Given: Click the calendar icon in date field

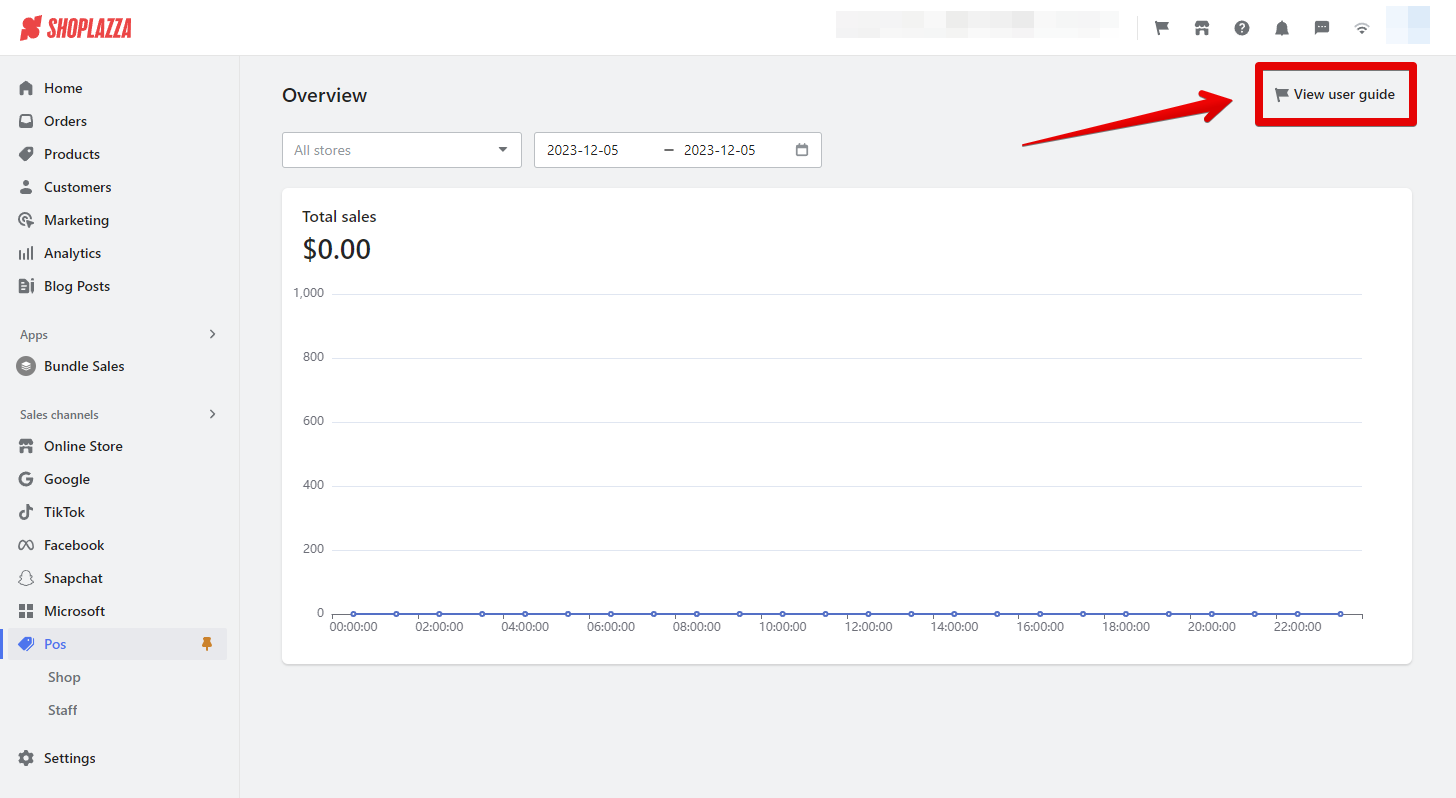Looking at the screenshot, I should 802,150.
